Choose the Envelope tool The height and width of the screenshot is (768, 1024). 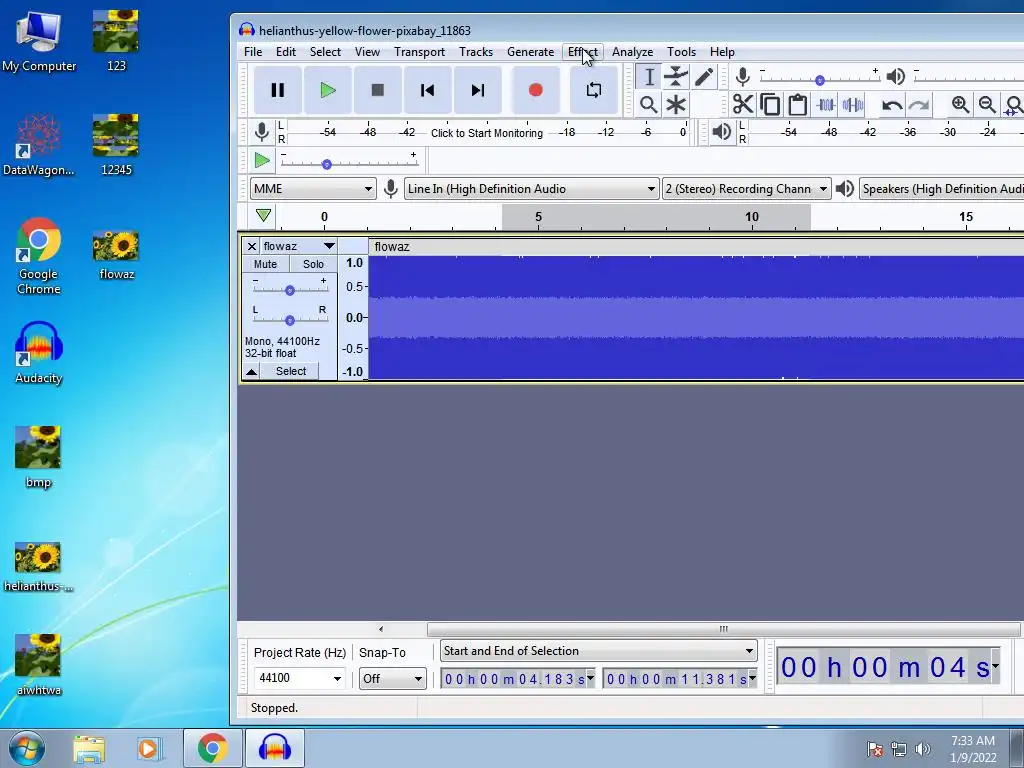(x=676, y=77)
